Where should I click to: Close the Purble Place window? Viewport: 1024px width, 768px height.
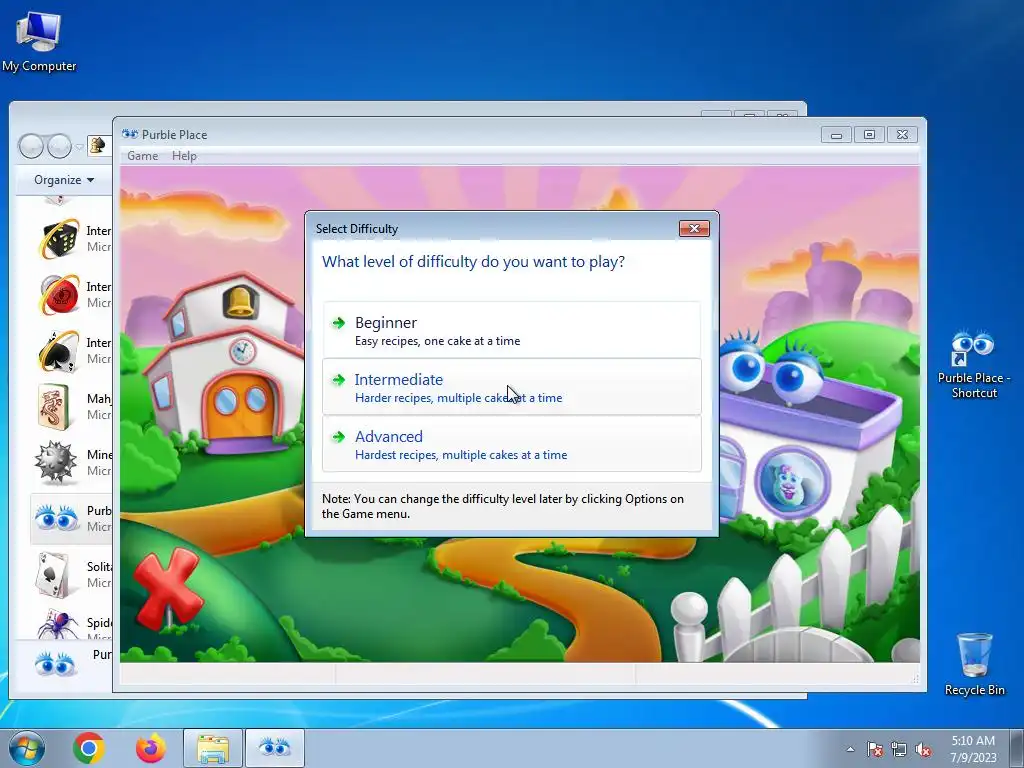pyautogui.click(x=903, y=135)
